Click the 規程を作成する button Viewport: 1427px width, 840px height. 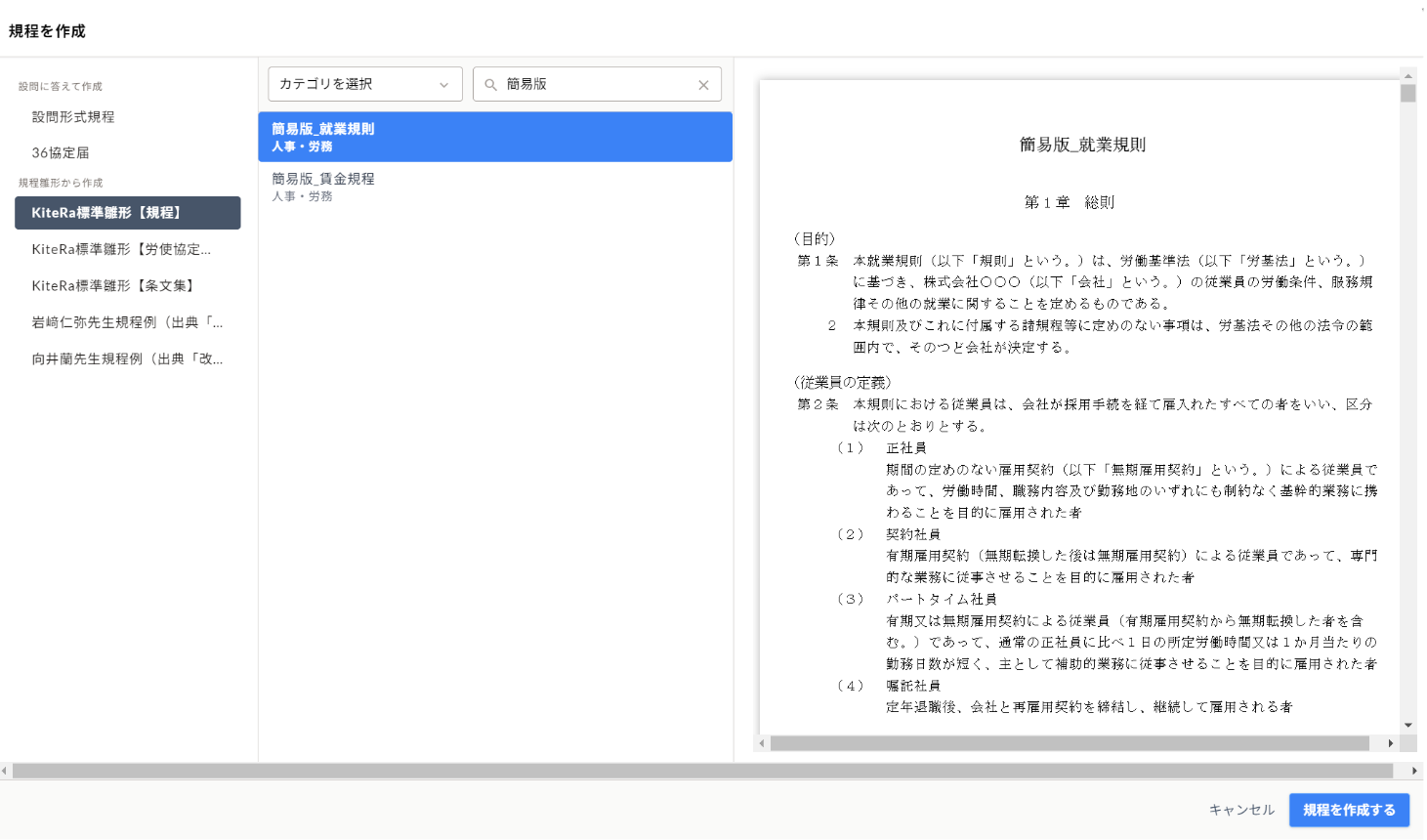1349,810
